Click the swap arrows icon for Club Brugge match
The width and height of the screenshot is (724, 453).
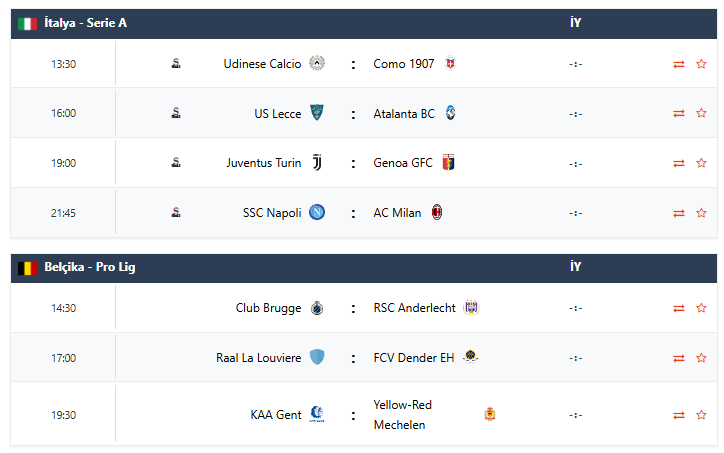(x=679, y=308)
